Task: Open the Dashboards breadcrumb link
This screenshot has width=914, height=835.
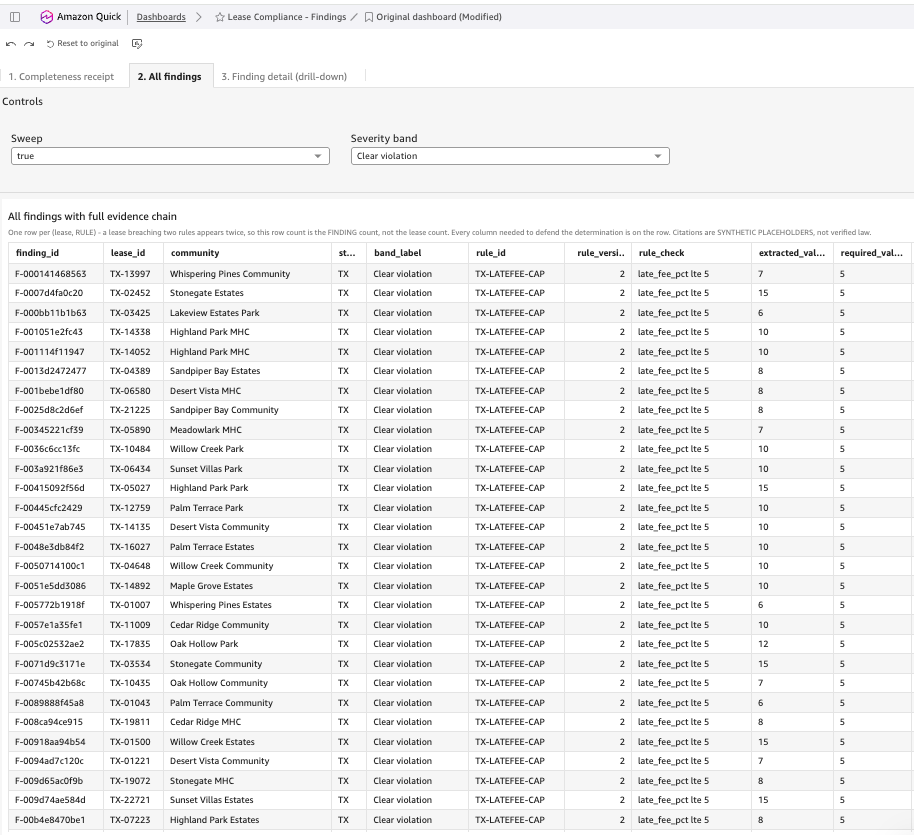Action: click(161, 17)
